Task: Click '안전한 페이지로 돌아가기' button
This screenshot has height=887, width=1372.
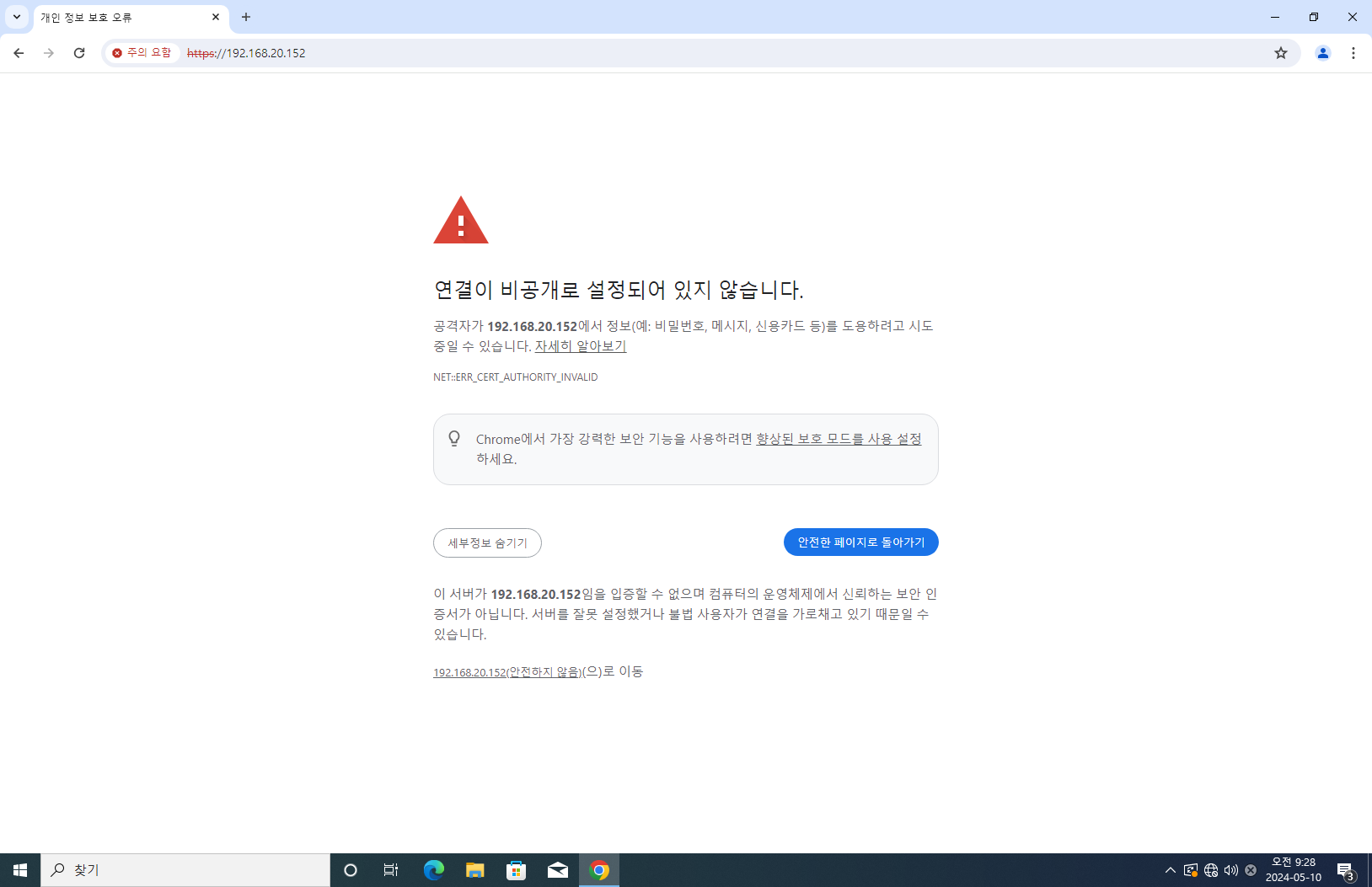Action: pos(861,542)
